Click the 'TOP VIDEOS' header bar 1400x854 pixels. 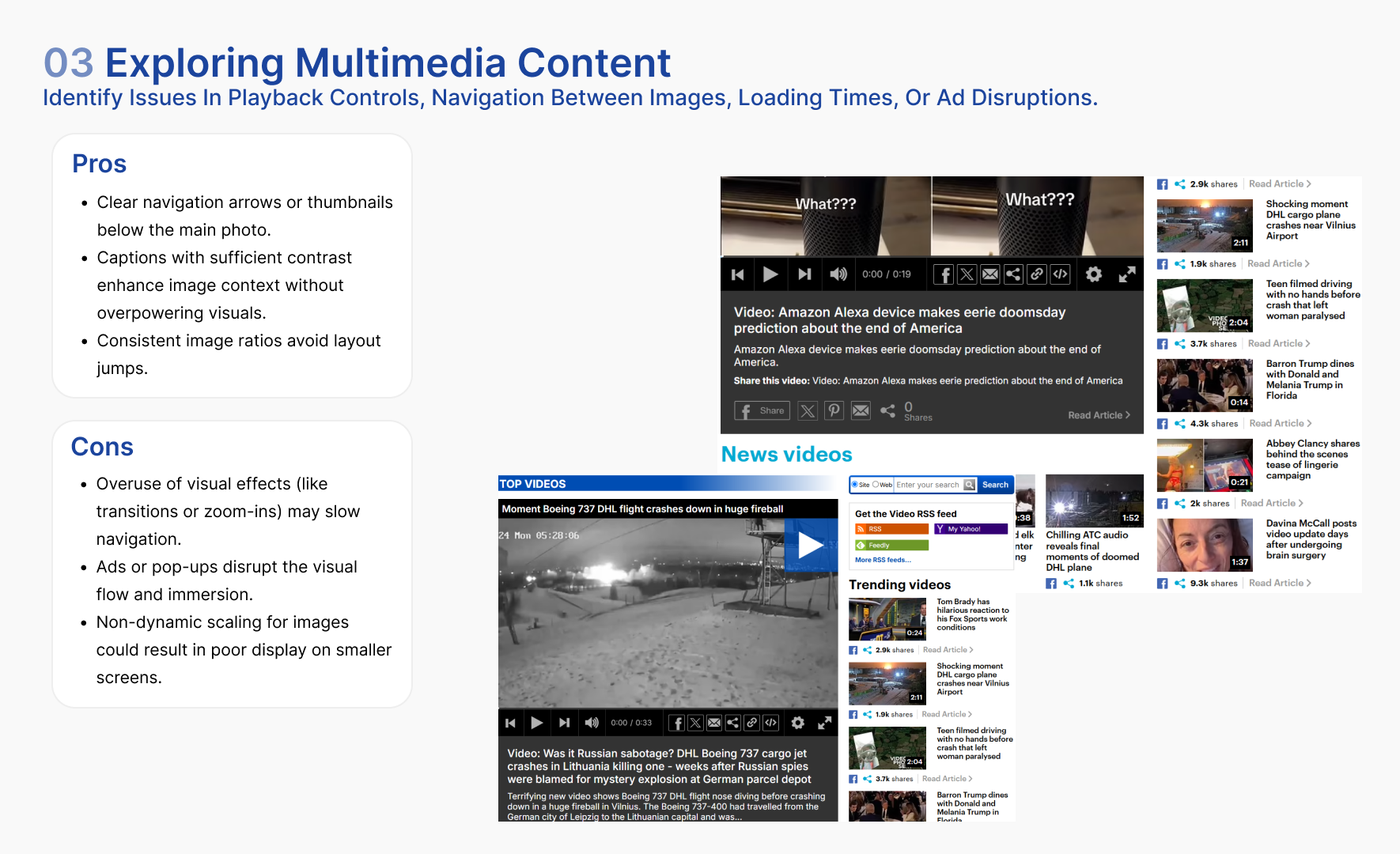coord(668,484)
